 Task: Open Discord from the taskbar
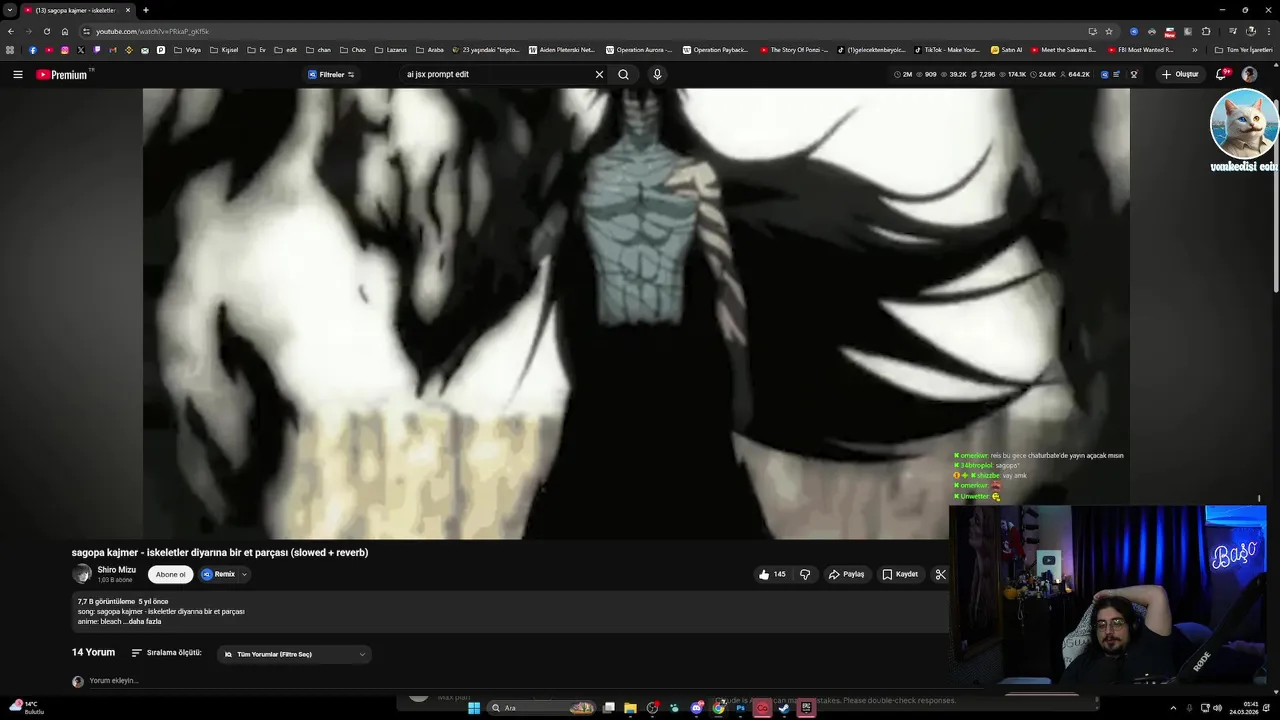(x=696, y=708)
